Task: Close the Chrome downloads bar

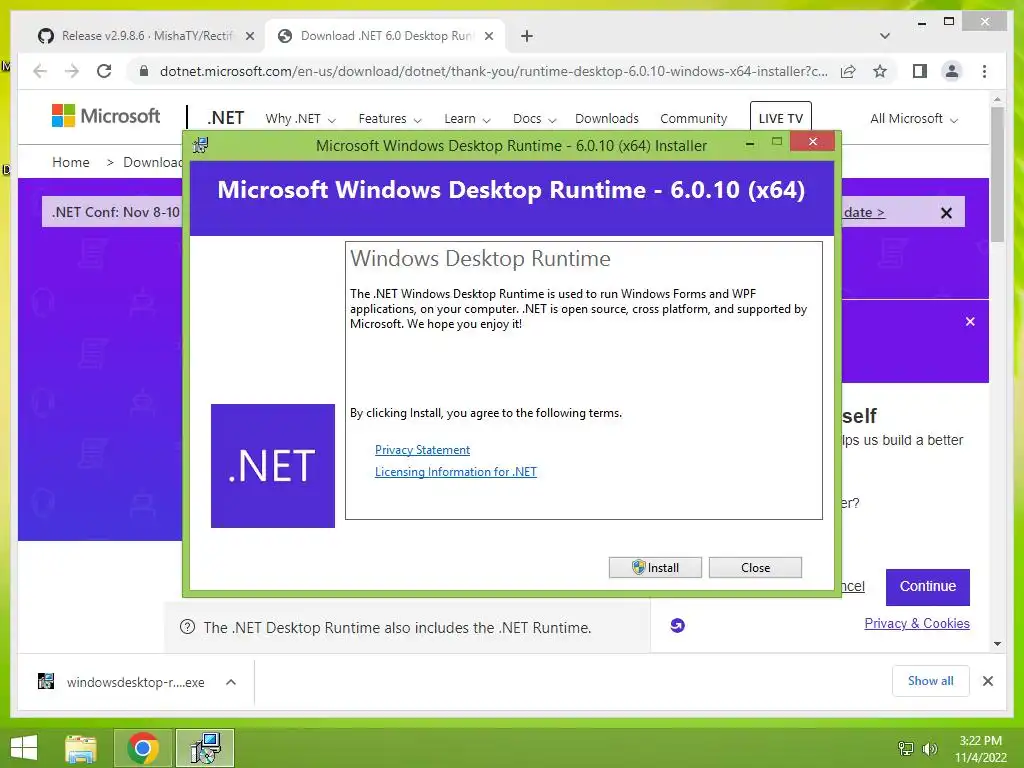Action: 987,681
